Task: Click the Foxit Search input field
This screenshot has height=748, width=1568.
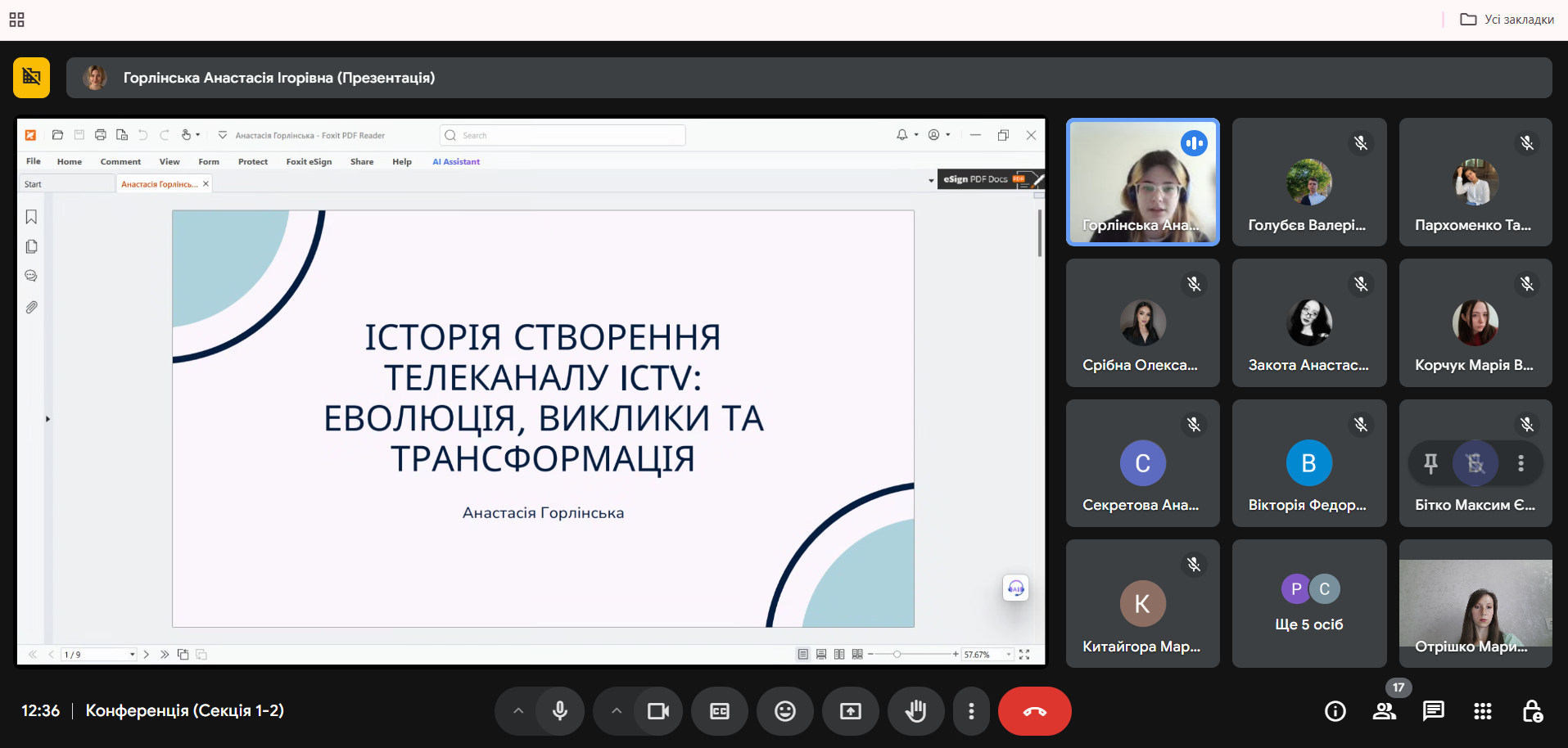Action: pos(563,135)
